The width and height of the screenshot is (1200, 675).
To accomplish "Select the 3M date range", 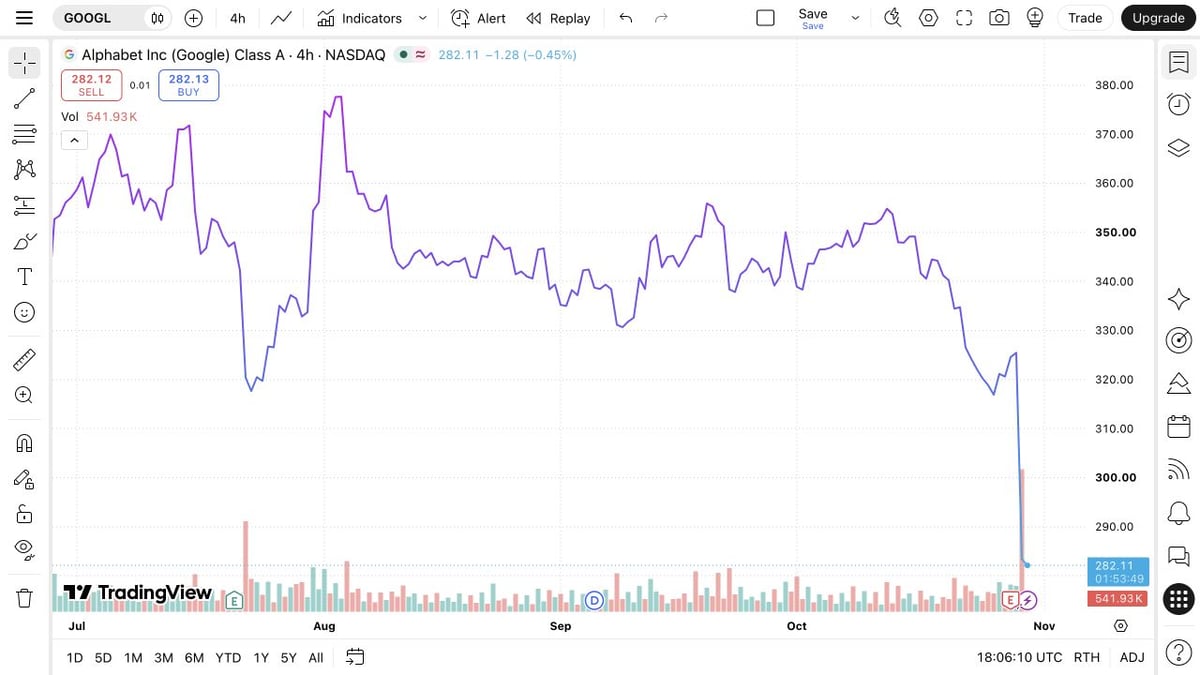I will [164, 657].
